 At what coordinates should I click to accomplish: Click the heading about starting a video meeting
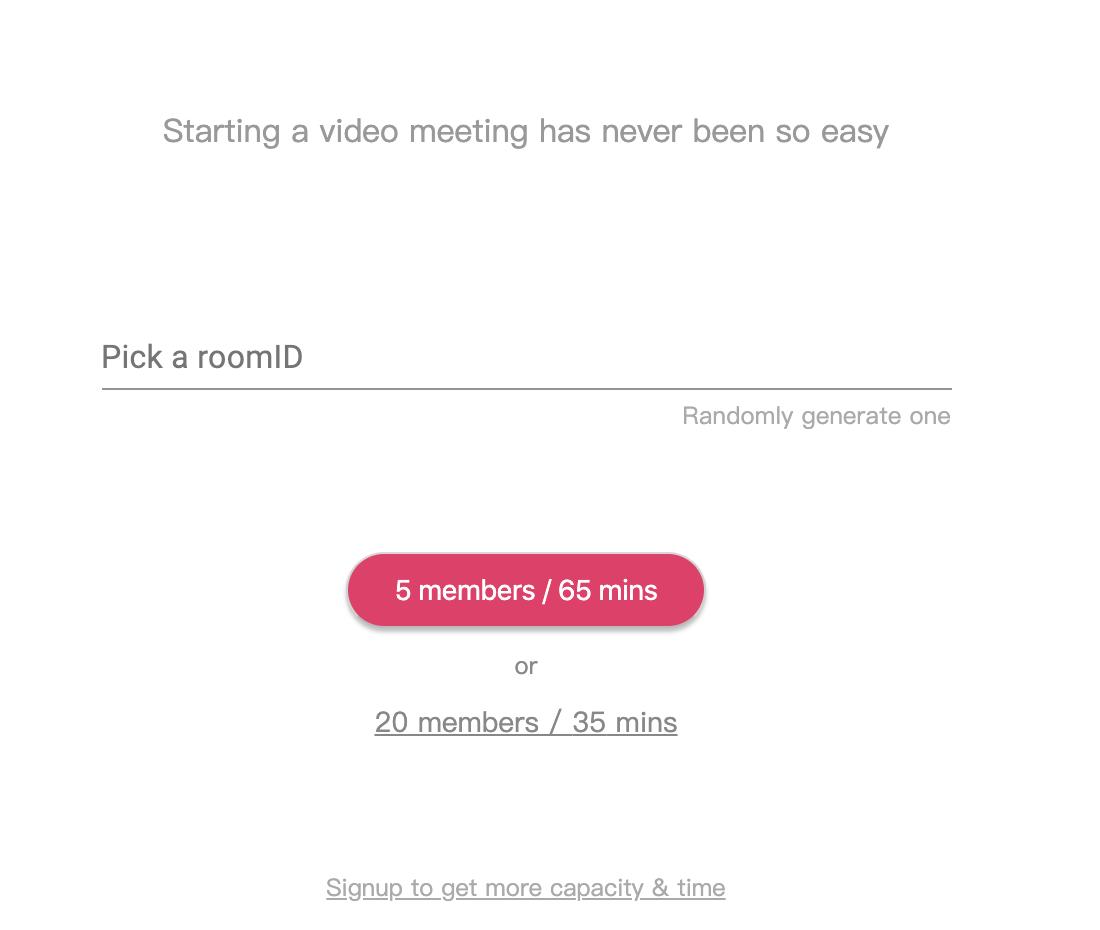tap(526, 131)
